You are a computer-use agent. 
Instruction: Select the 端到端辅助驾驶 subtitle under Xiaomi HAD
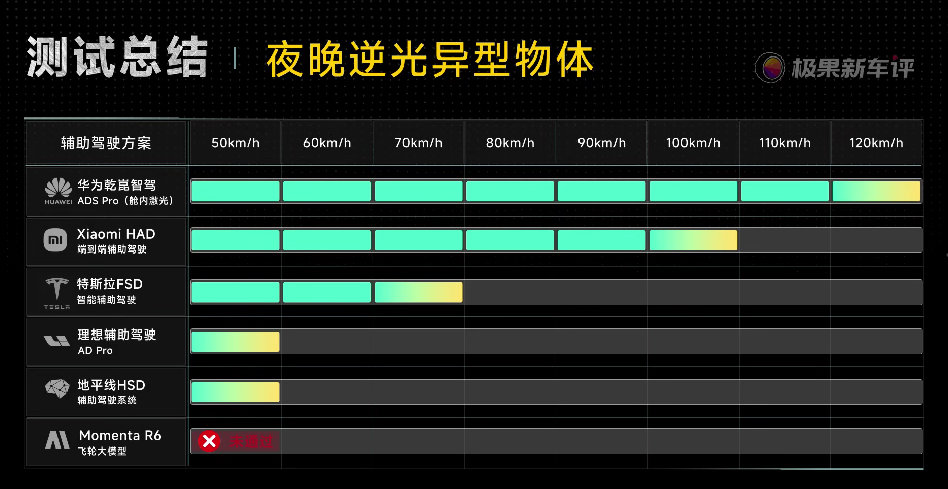click(x=112, y=249)
